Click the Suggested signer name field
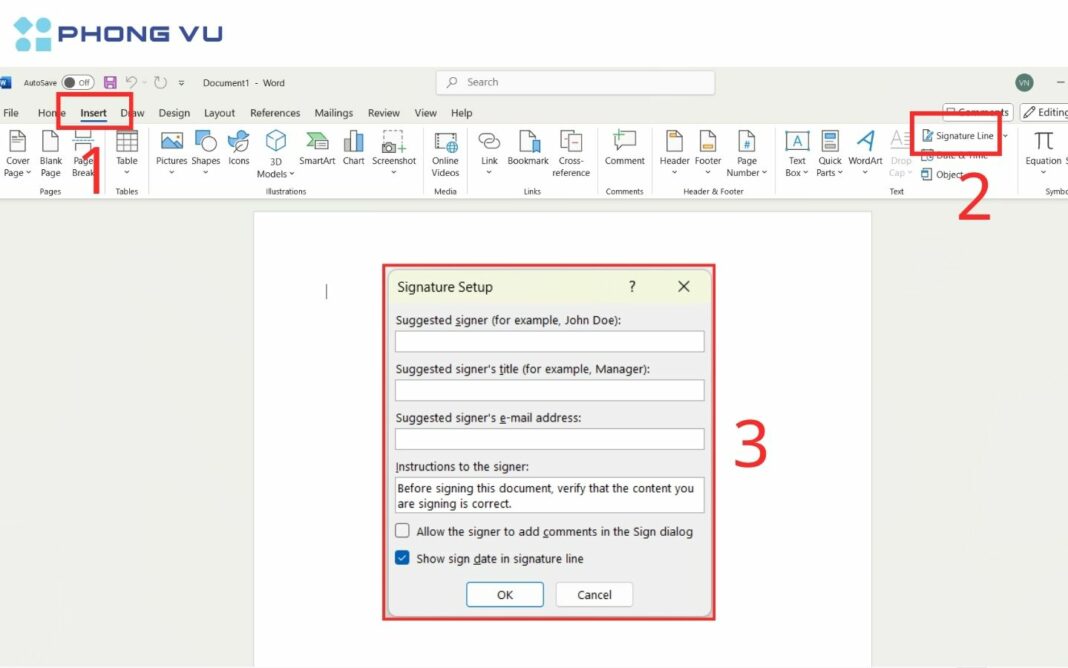This screenshot has height=668, width=1068. 550,341
